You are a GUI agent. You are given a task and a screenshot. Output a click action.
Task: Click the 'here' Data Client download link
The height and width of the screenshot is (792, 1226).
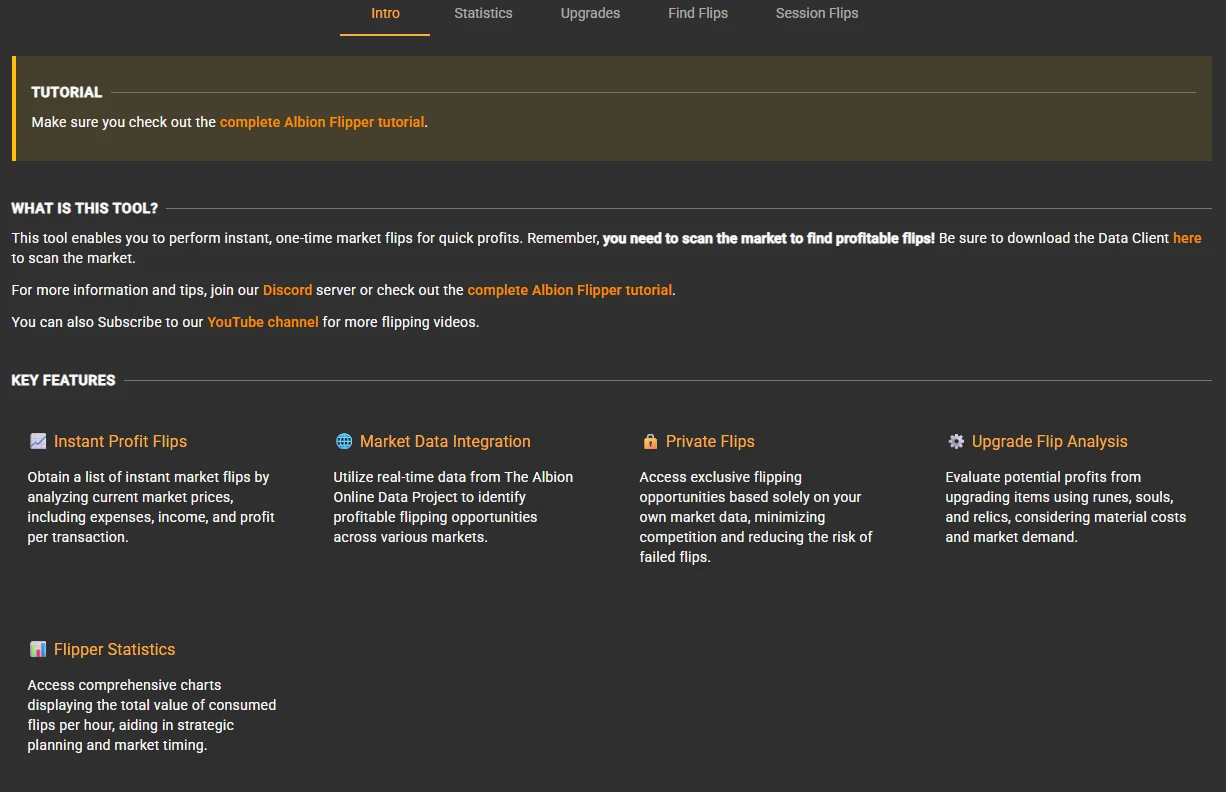[1187, 238]
